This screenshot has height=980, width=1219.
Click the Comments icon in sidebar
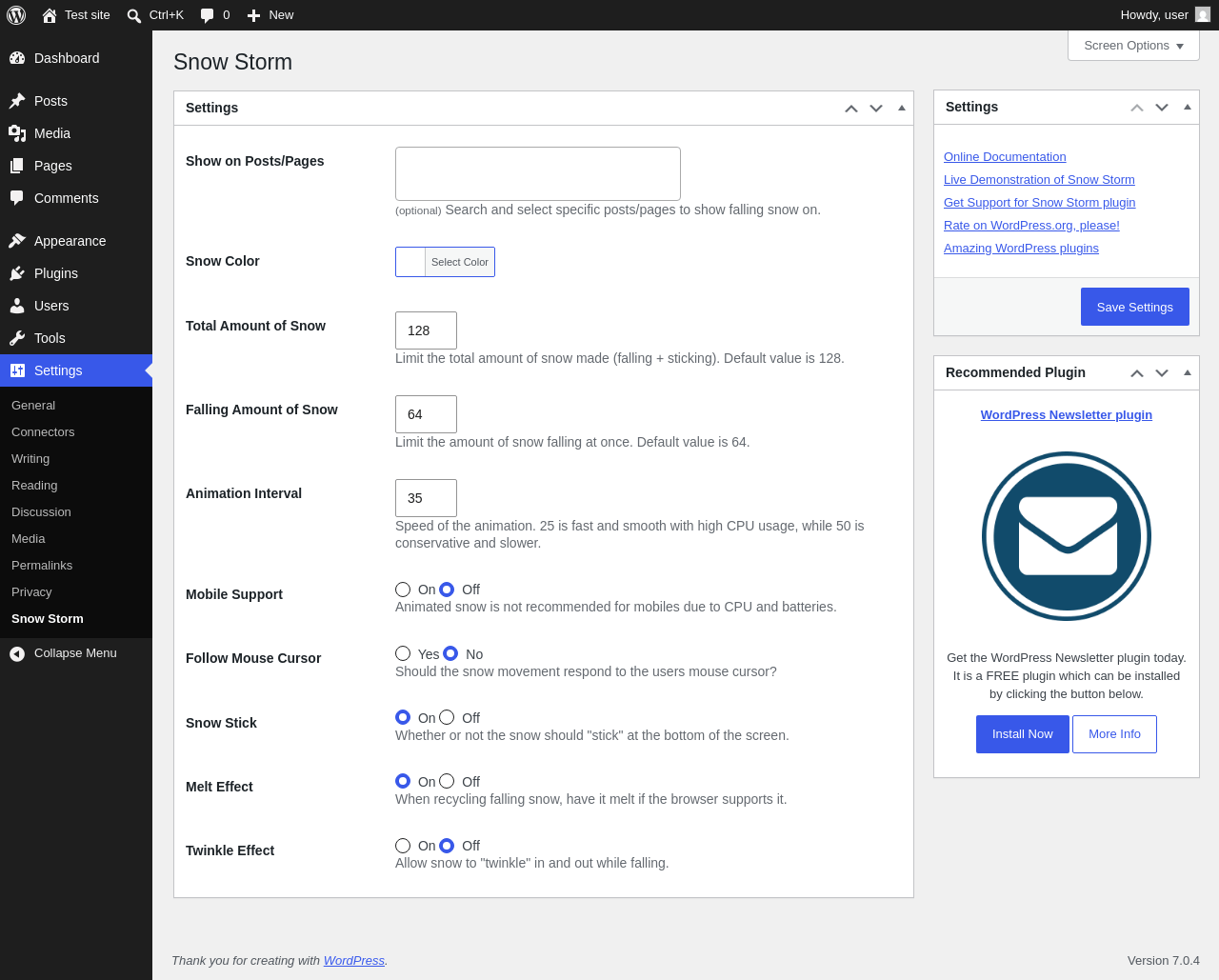click(x=17, y=198)
